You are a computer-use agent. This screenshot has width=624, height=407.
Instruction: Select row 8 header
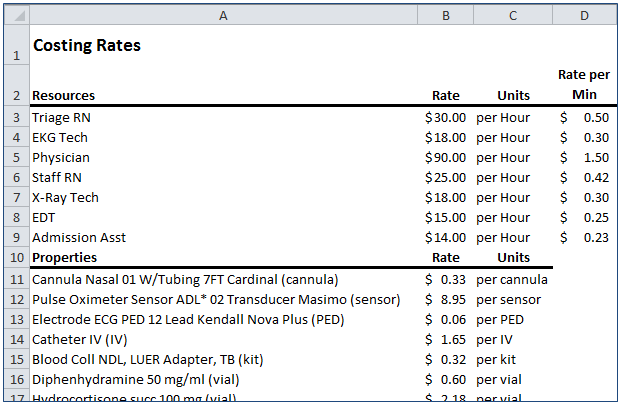(x=16, y=217)
